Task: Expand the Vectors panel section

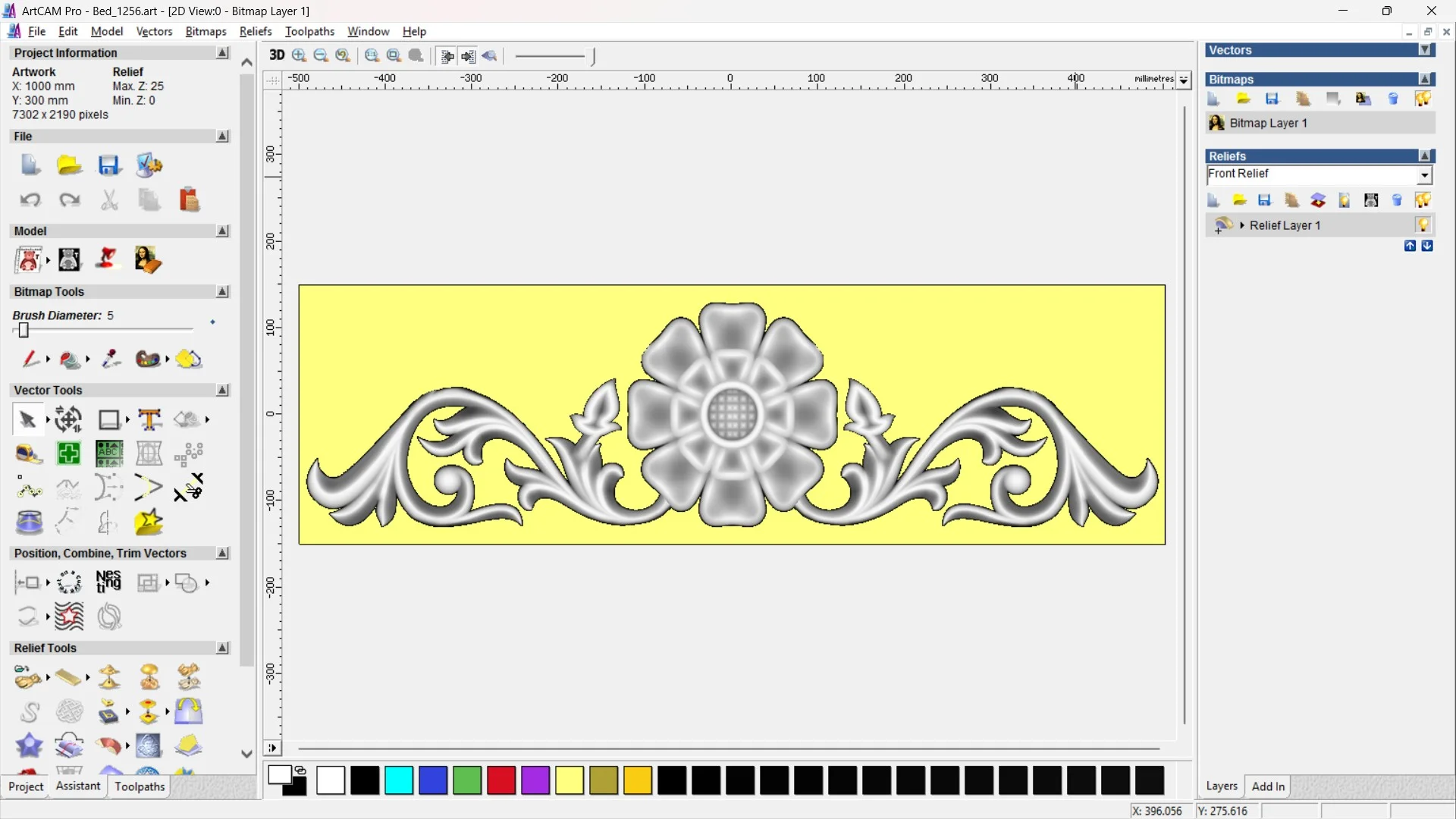Action: 1426,50
